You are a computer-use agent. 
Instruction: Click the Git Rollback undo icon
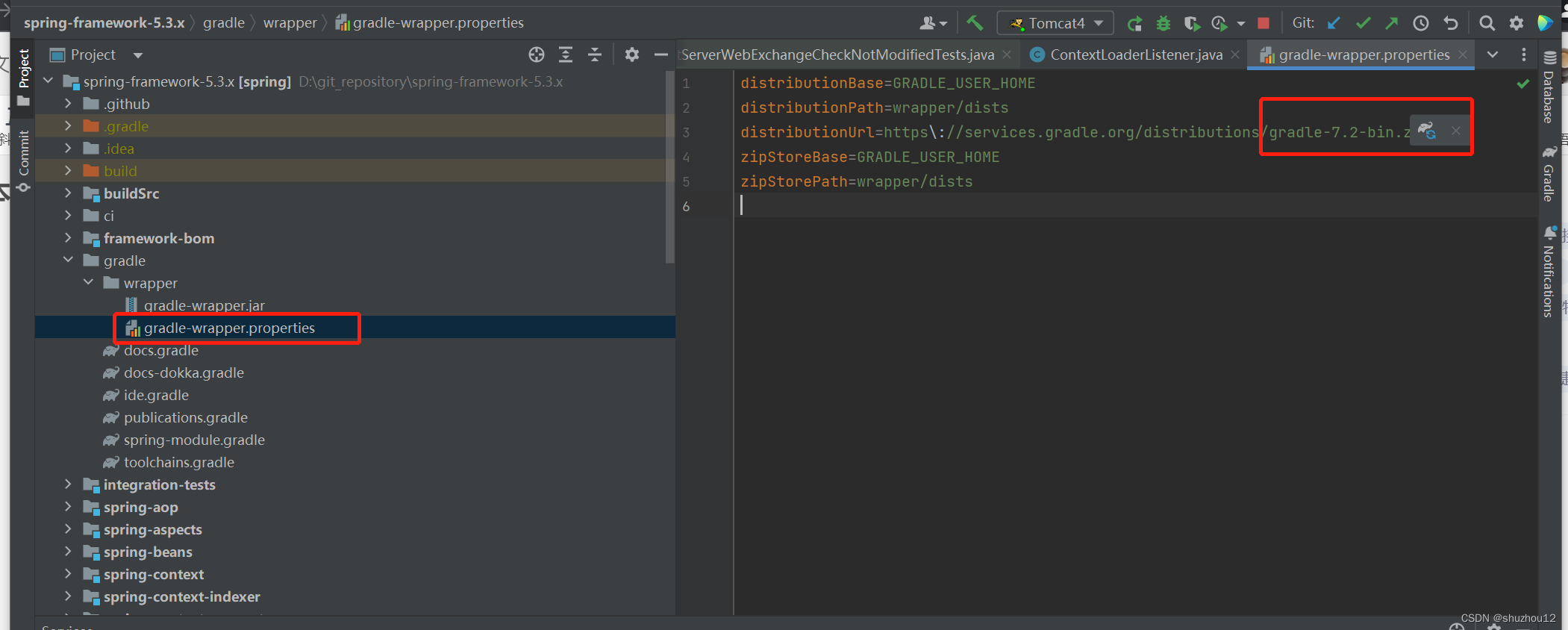(1451, 23)
